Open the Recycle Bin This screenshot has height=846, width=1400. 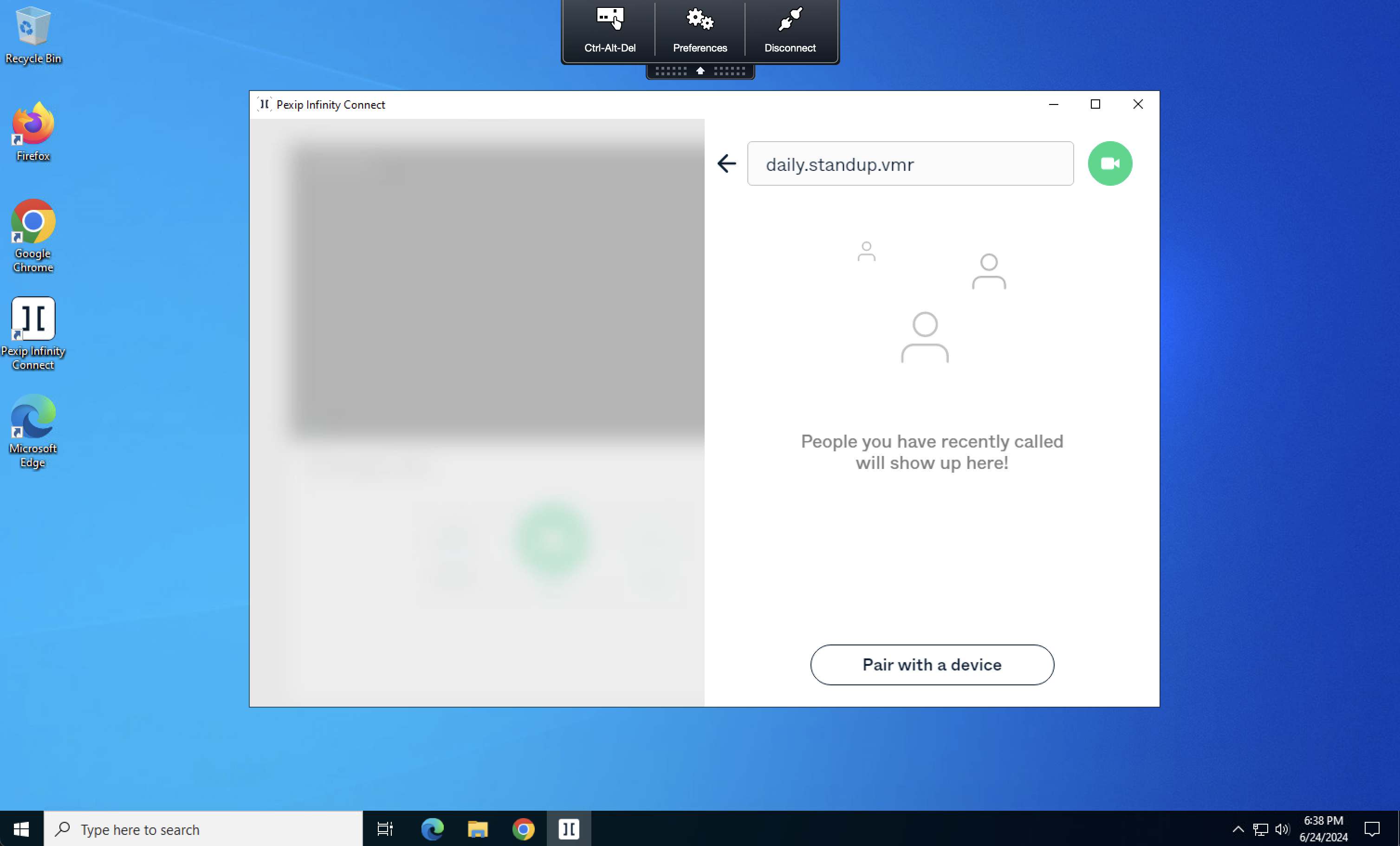[x=32, y=27]
